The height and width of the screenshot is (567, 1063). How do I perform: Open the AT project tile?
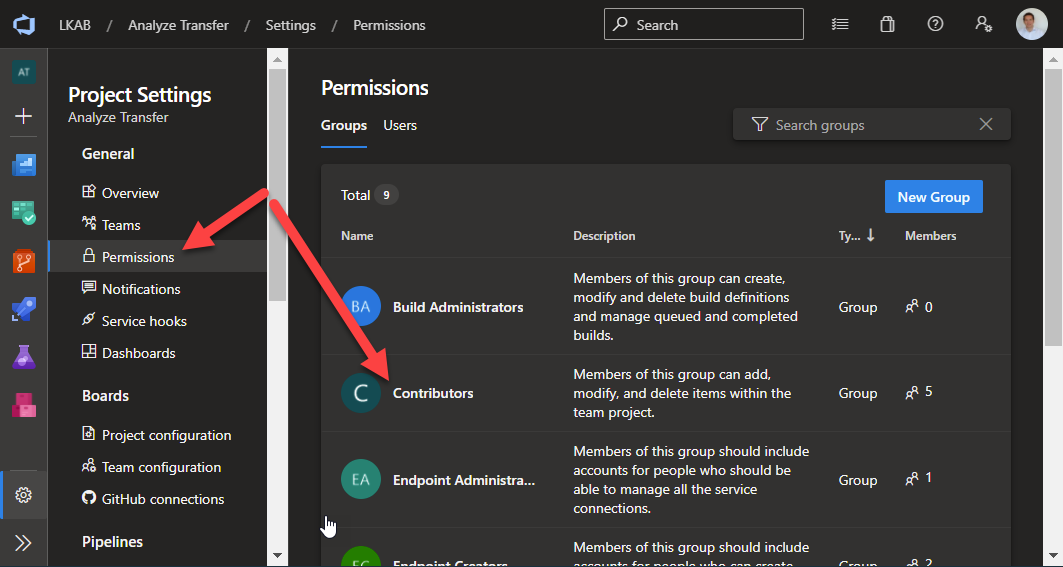point(24,73)
